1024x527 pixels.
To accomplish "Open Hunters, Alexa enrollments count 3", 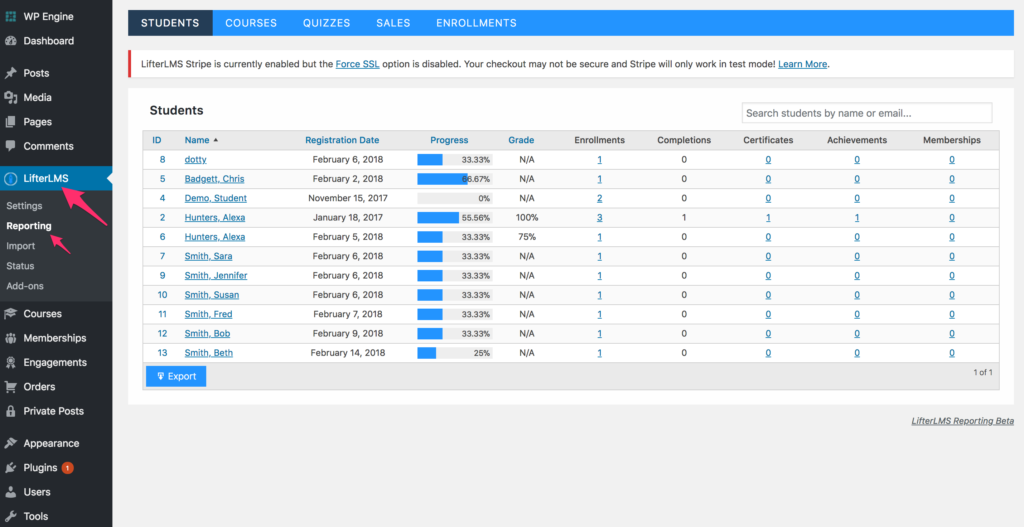I will (600, 217).
